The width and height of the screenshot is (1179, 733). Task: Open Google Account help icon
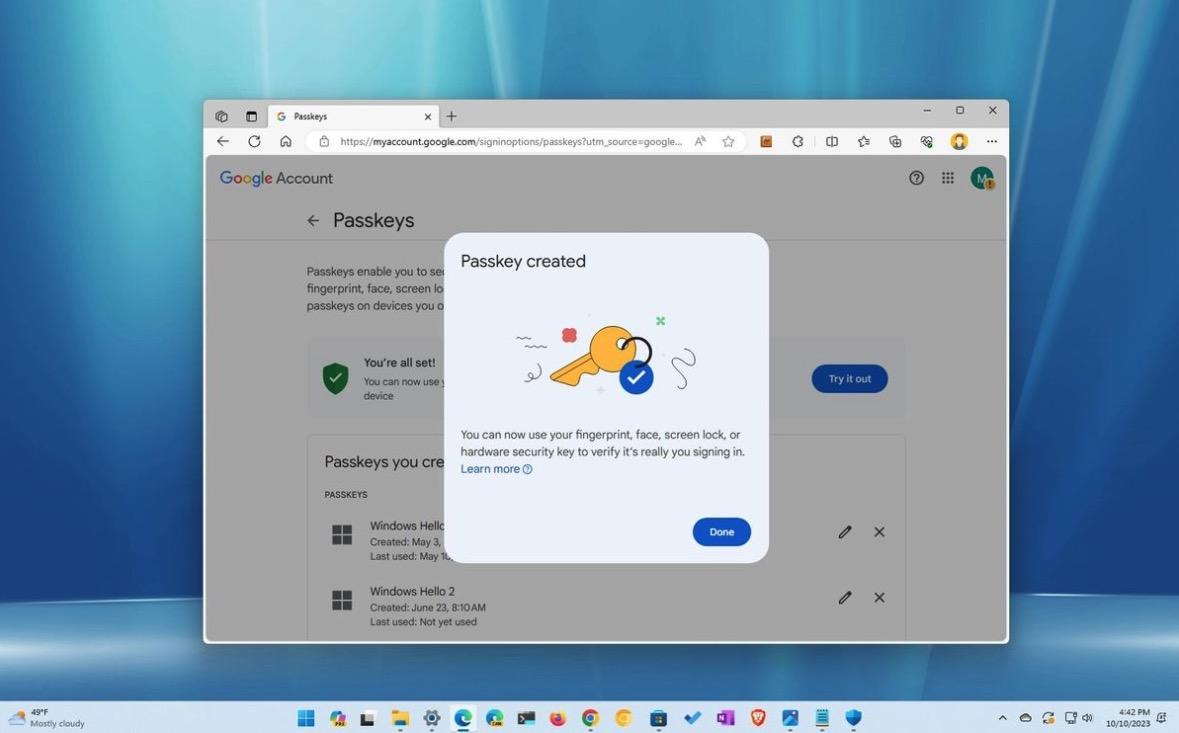coord(916,178)
